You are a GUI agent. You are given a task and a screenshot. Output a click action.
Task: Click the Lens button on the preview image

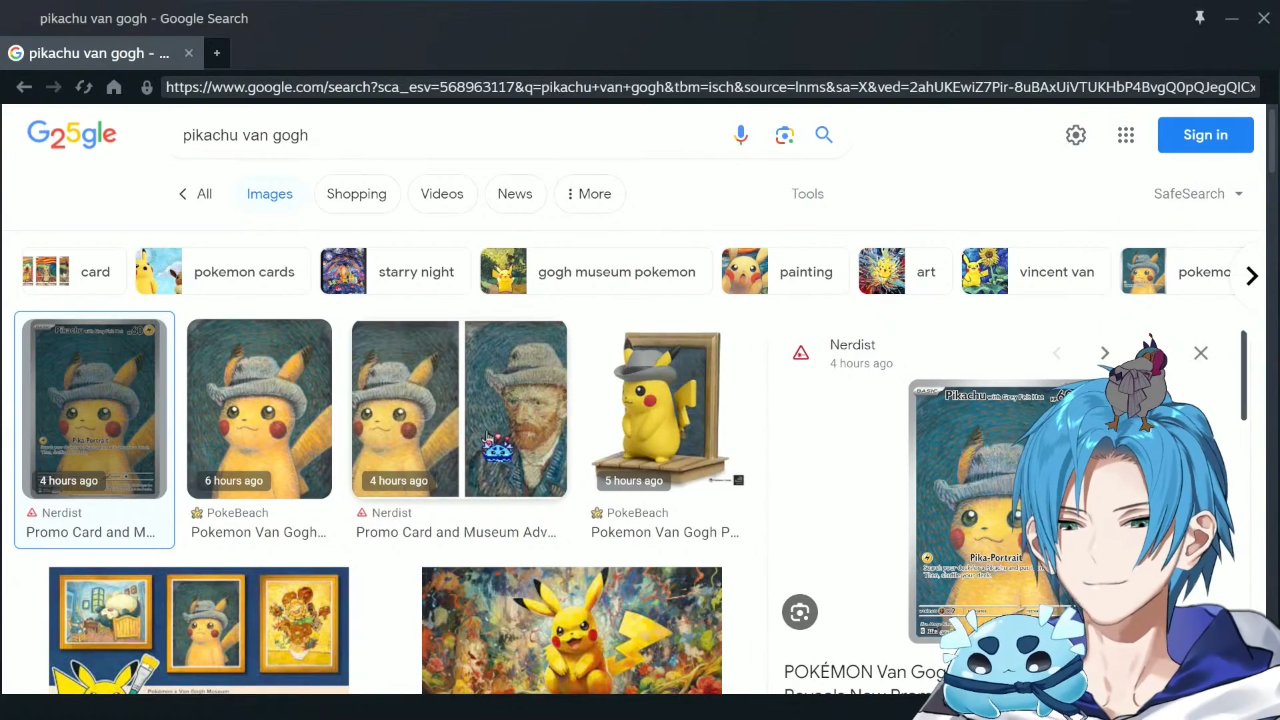pos(800,612)
